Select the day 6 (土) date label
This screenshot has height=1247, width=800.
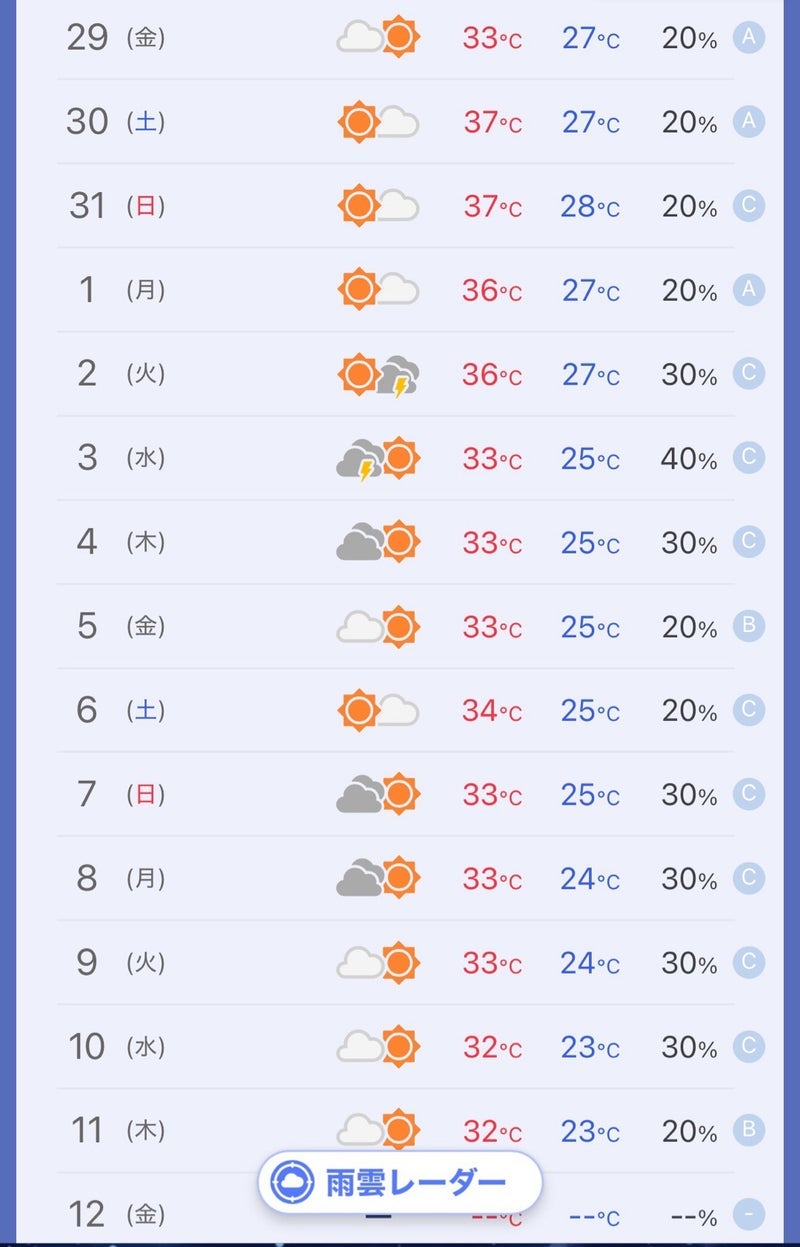coord(114,710)
